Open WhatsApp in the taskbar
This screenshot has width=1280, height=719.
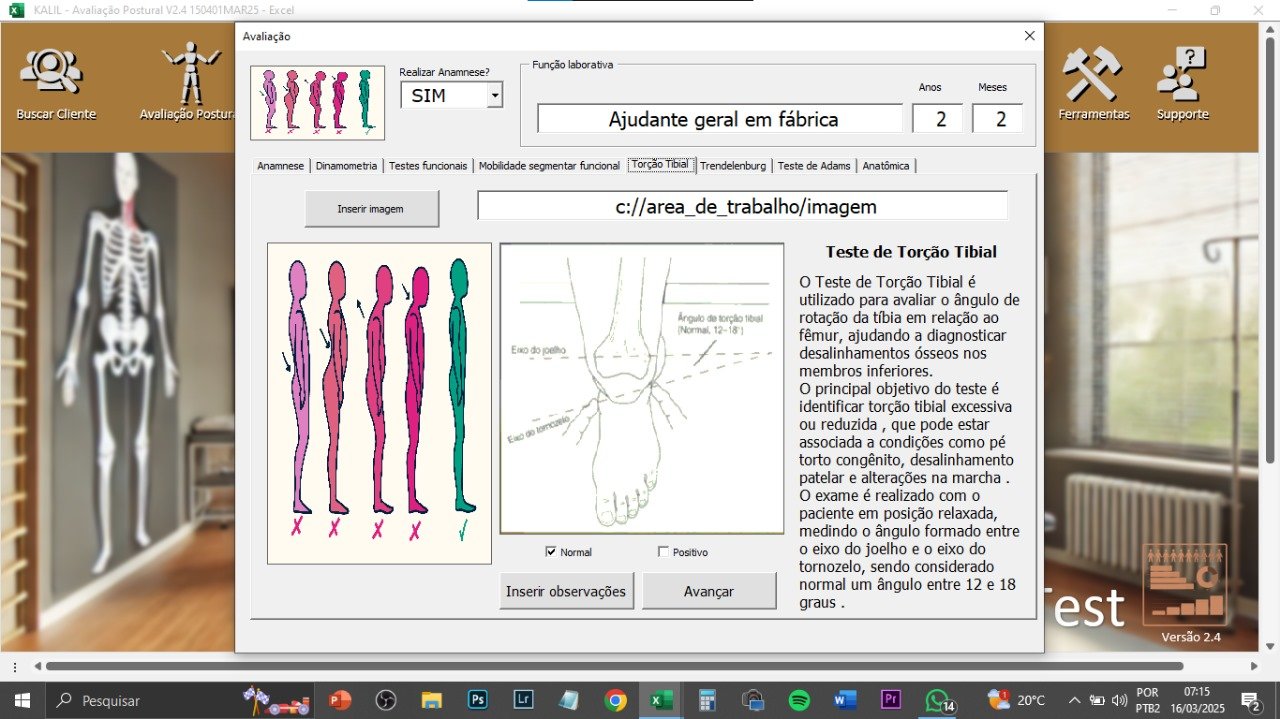pyautogui.click(x=936, y=700)
